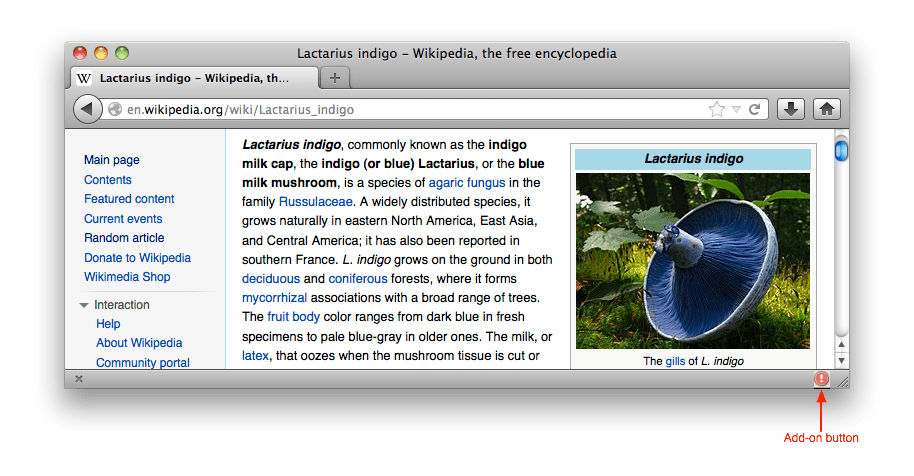Follow the Russulaceae link
Image resolution: width=914 pixels, height=476 pixels.
tap(315, 202)
